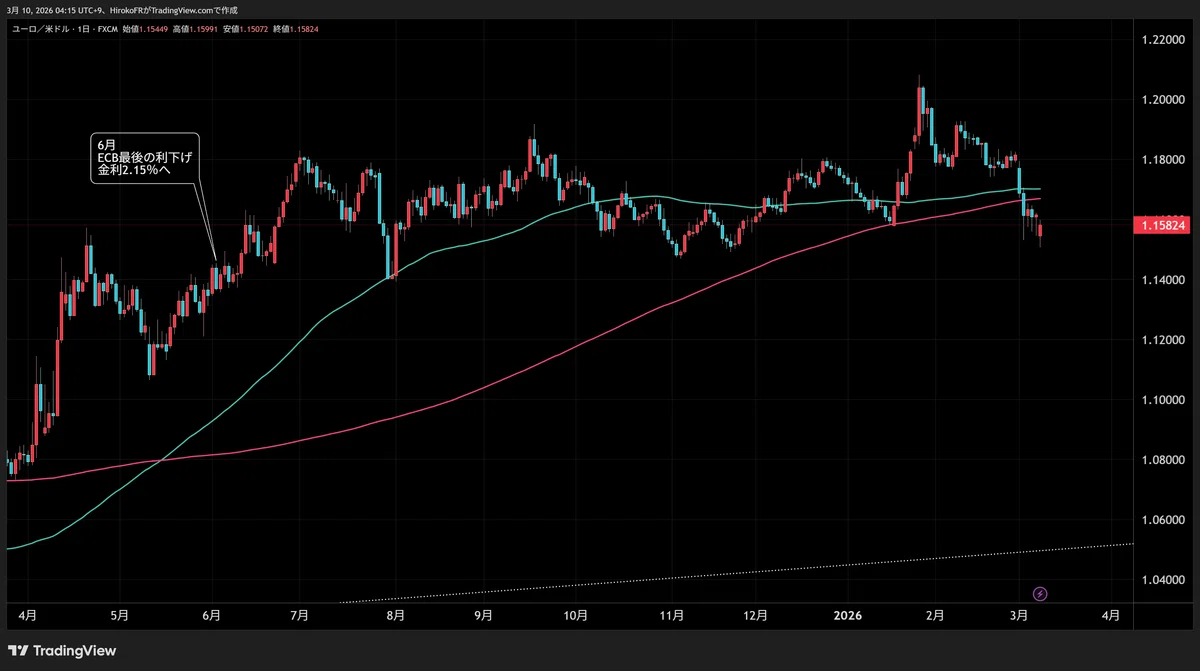
Task: Click the 1.06000 price axis label
Action: (x=1163, y=520)
